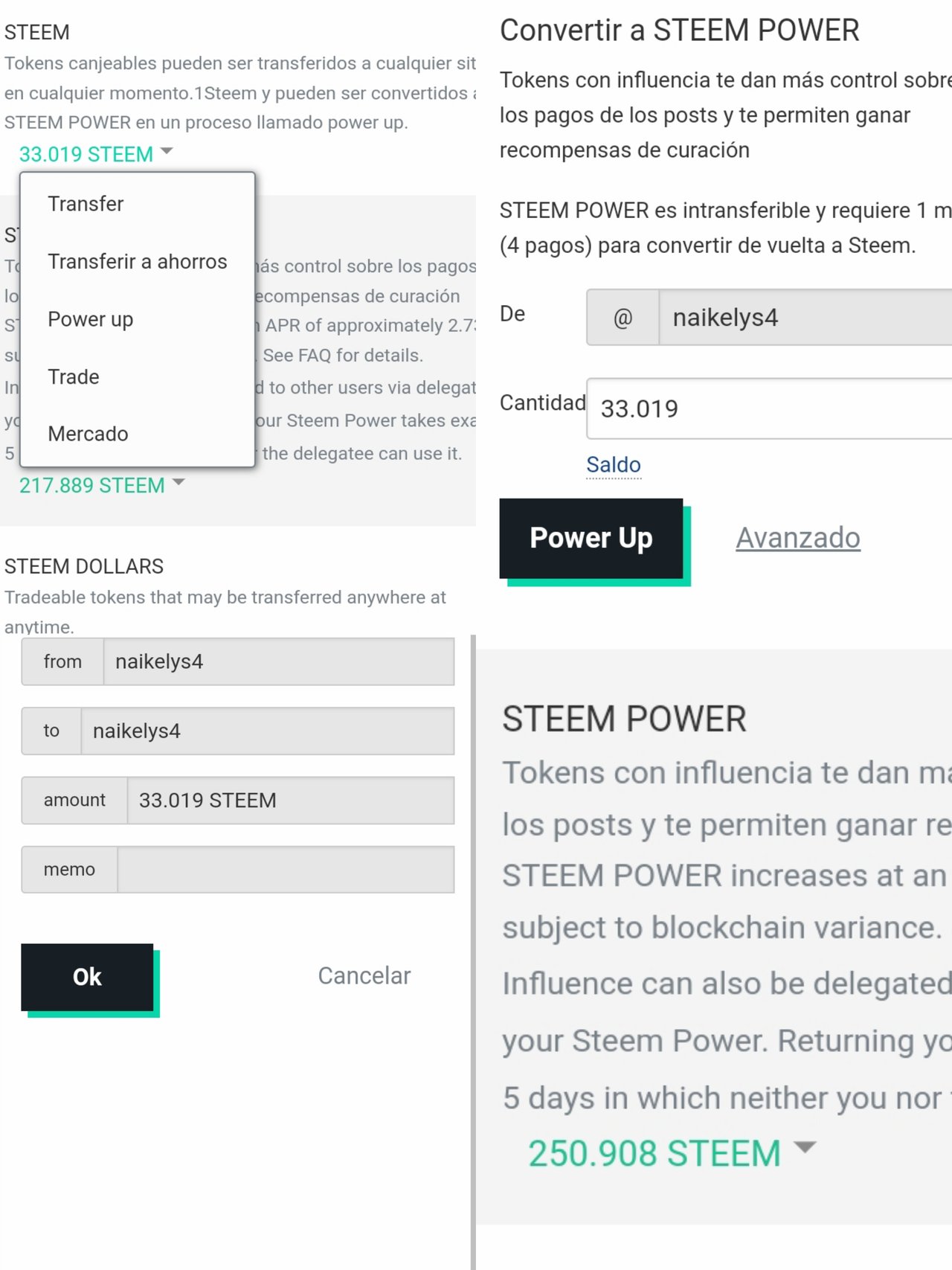This screenshot has height=1270, width=952.
Task: Click the @ symbol beside naikelys4
Action: (623, 318)
